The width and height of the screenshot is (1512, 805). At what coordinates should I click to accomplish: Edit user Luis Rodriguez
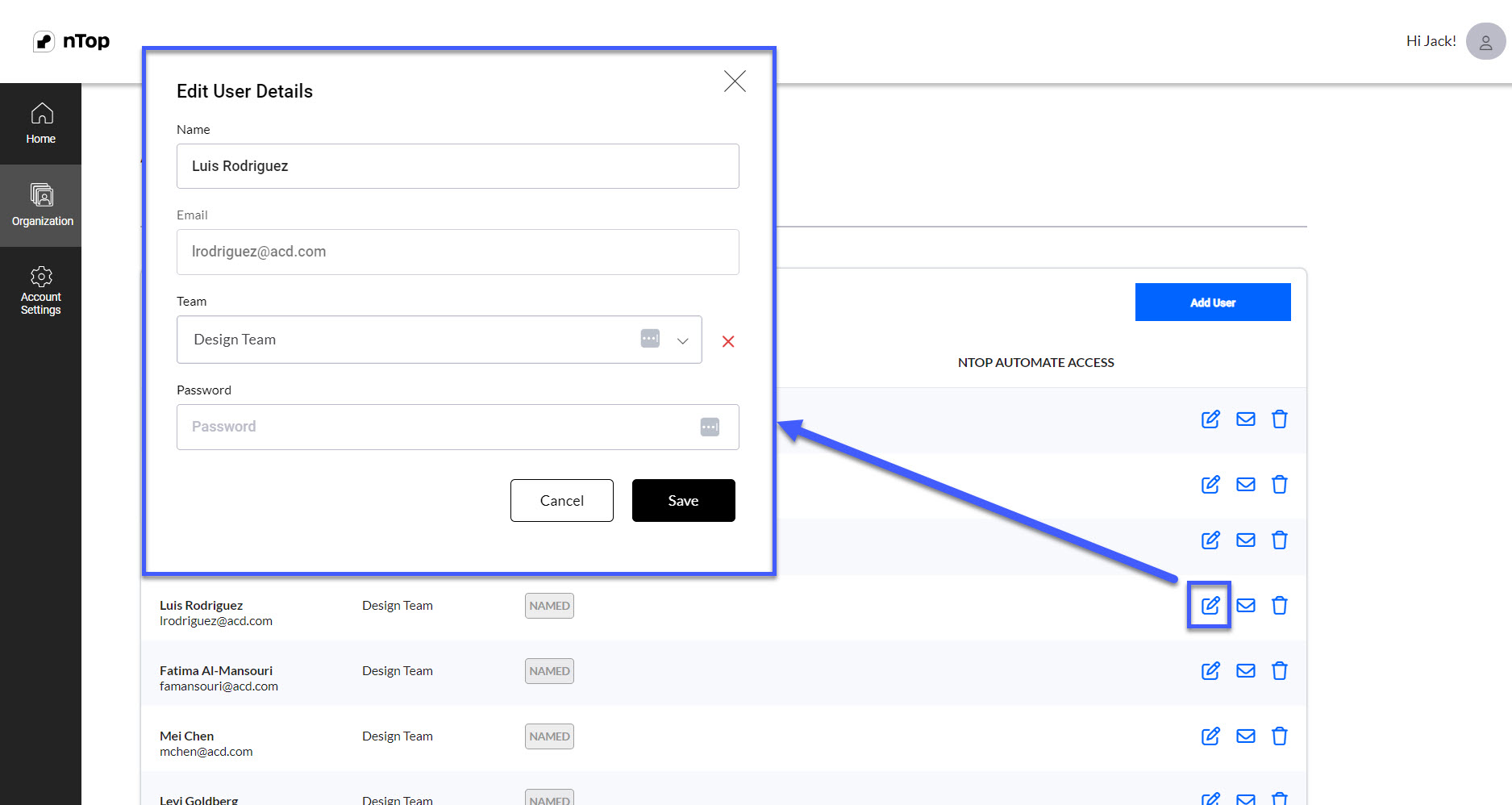[x=1210, y=605]
